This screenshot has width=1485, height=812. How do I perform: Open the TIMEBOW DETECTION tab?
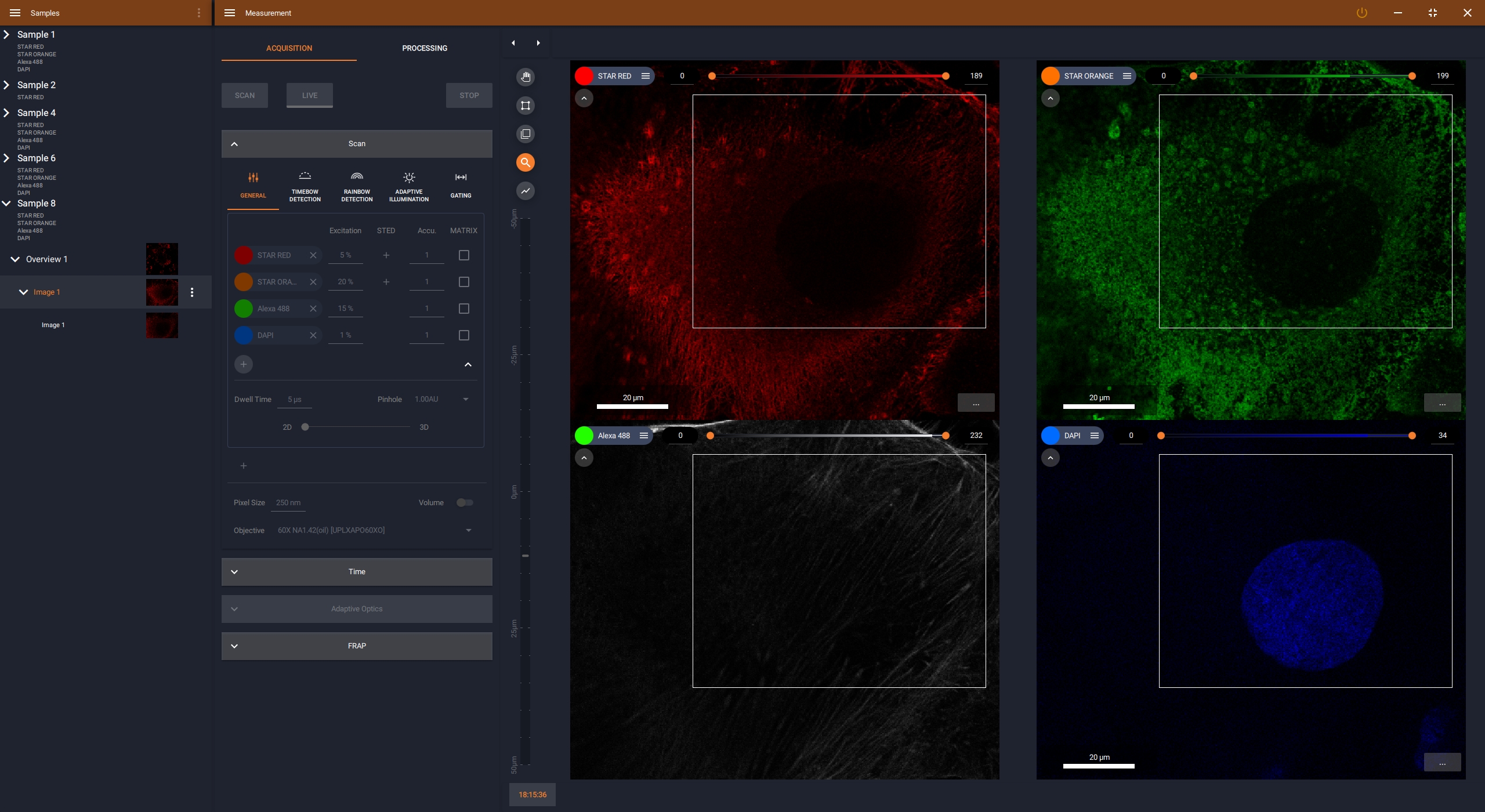pos(305,186)
